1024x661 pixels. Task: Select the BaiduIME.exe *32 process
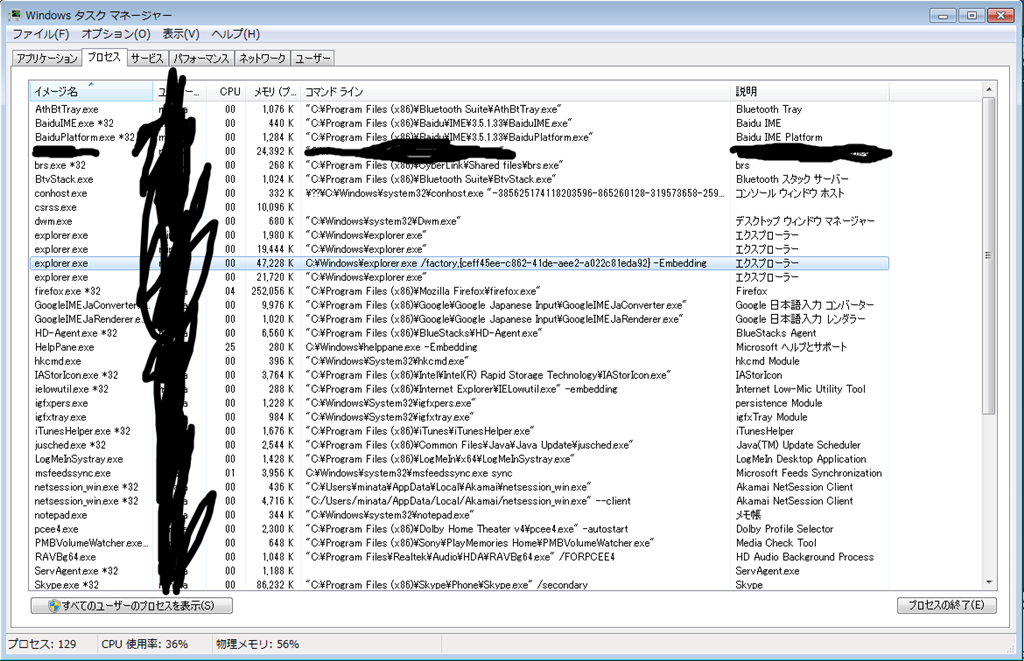(459, 123)
